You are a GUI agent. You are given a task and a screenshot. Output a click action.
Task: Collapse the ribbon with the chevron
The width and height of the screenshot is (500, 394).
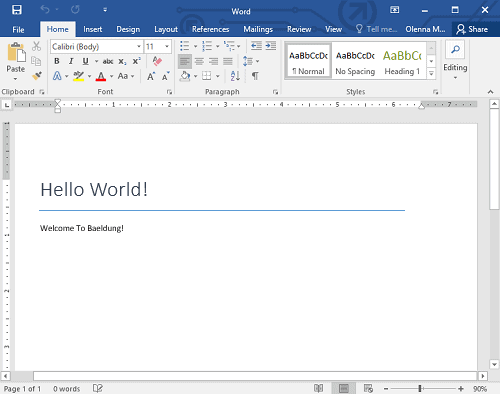pyautogui.click(x=490, y=92)
